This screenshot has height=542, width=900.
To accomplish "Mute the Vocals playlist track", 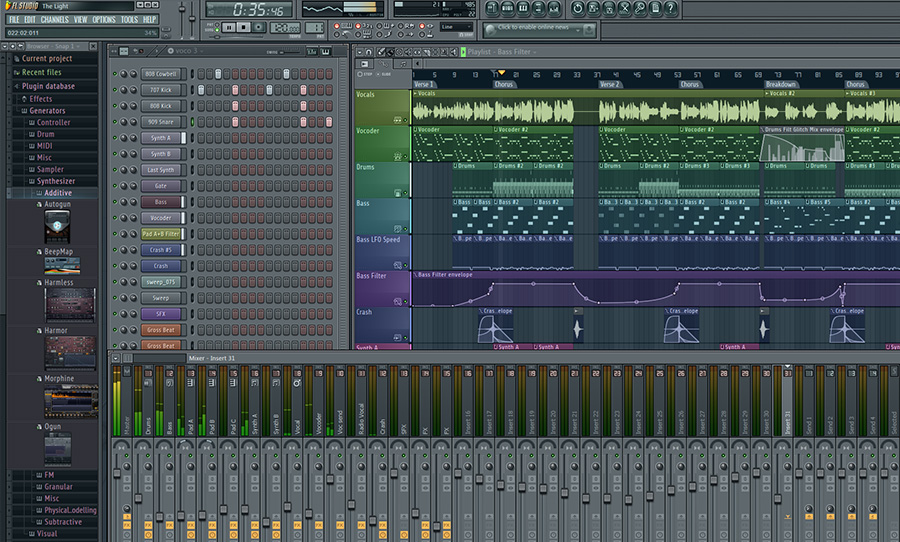I will pyautogui.click(x=405, y=120).
